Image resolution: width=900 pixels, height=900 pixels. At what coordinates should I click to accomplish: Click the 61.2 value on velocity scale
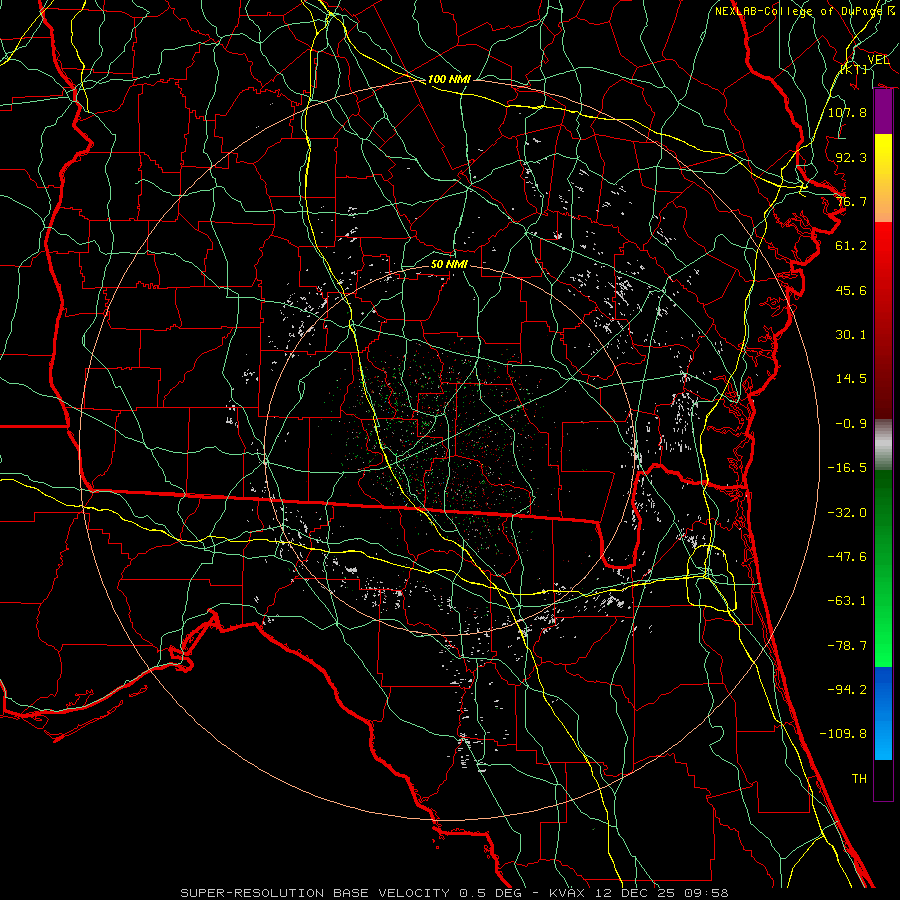click(x=851, y=246)
